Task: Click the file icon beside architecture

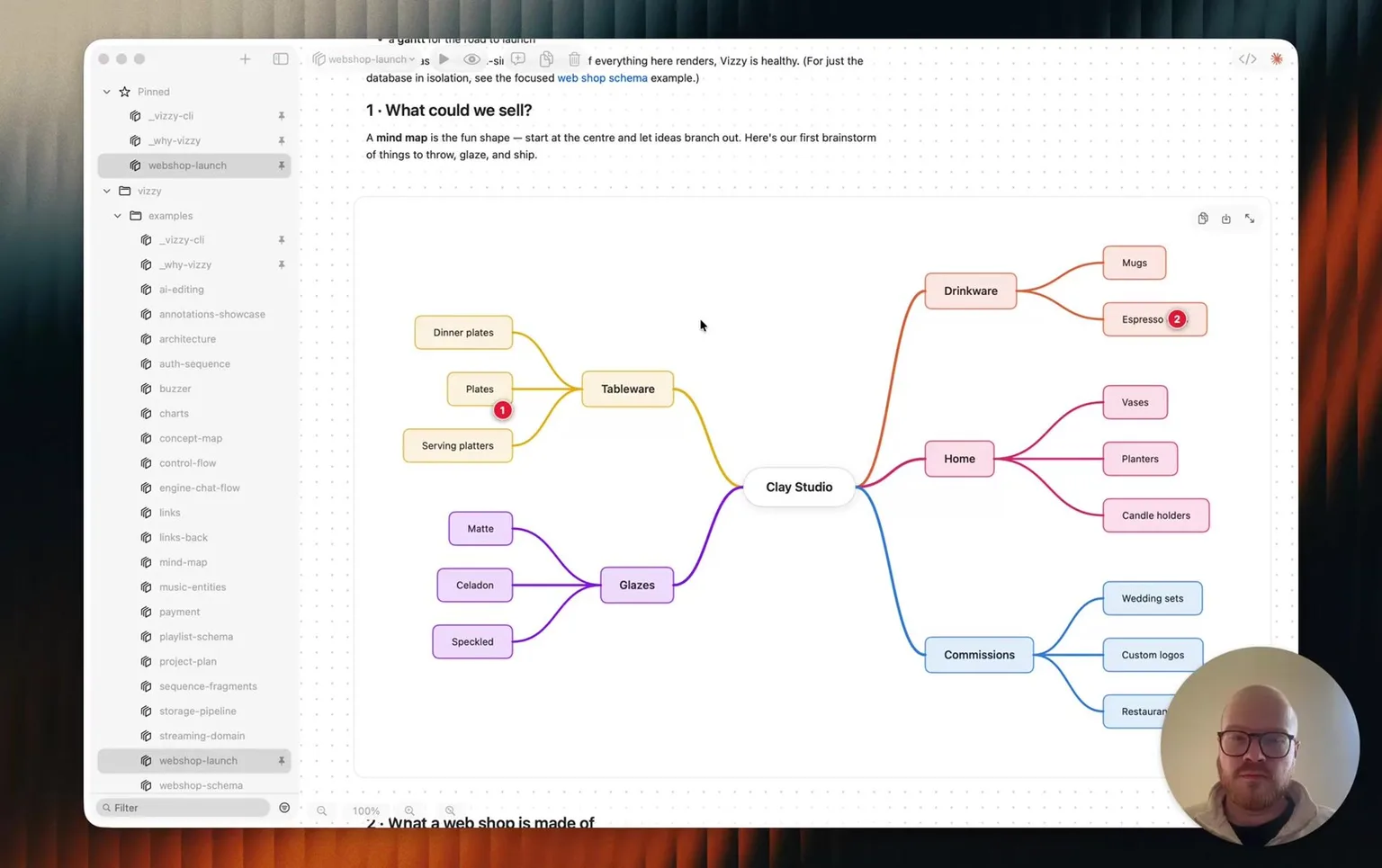Action: click(146, 339)
